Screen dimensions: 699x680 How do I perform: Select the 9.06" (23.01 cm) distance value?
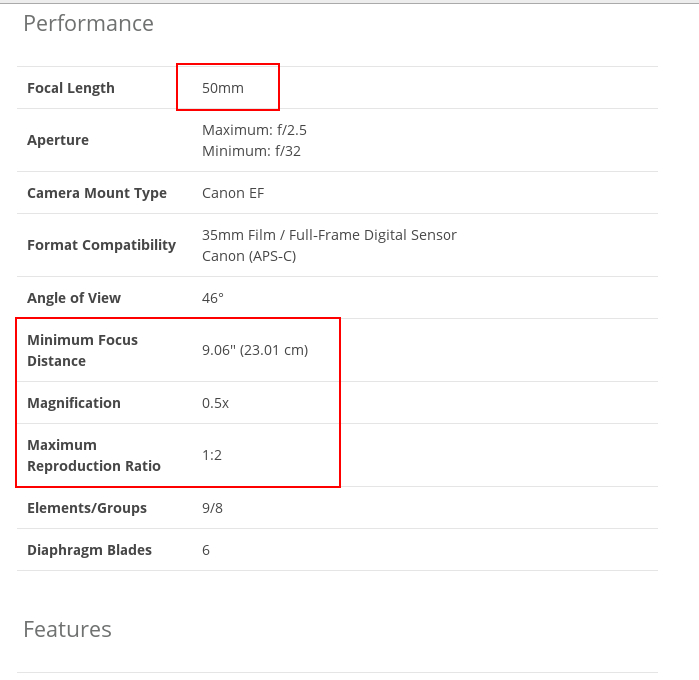(x=255, y=350)
